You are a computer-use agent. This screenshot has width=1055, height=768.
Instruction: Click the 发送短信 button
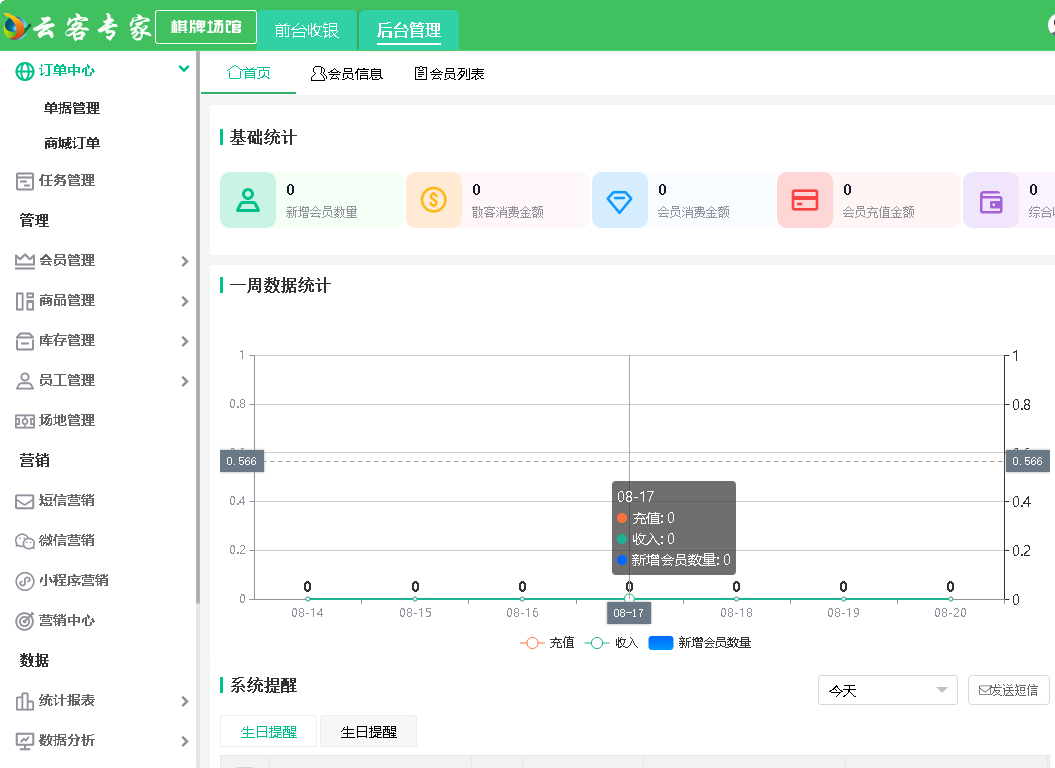1008,690
